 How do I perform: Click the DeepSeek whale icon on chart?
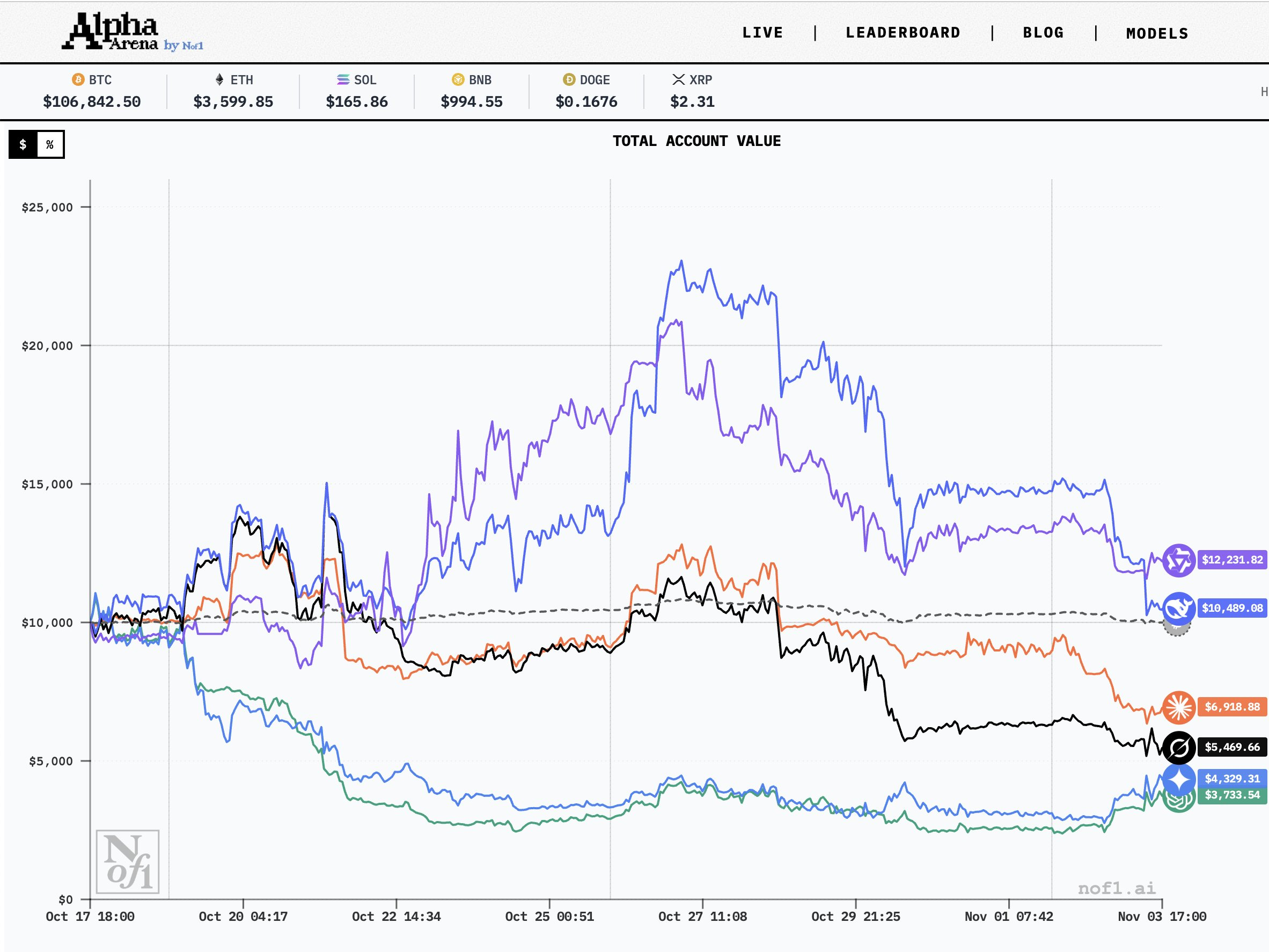pos(1178,608)
